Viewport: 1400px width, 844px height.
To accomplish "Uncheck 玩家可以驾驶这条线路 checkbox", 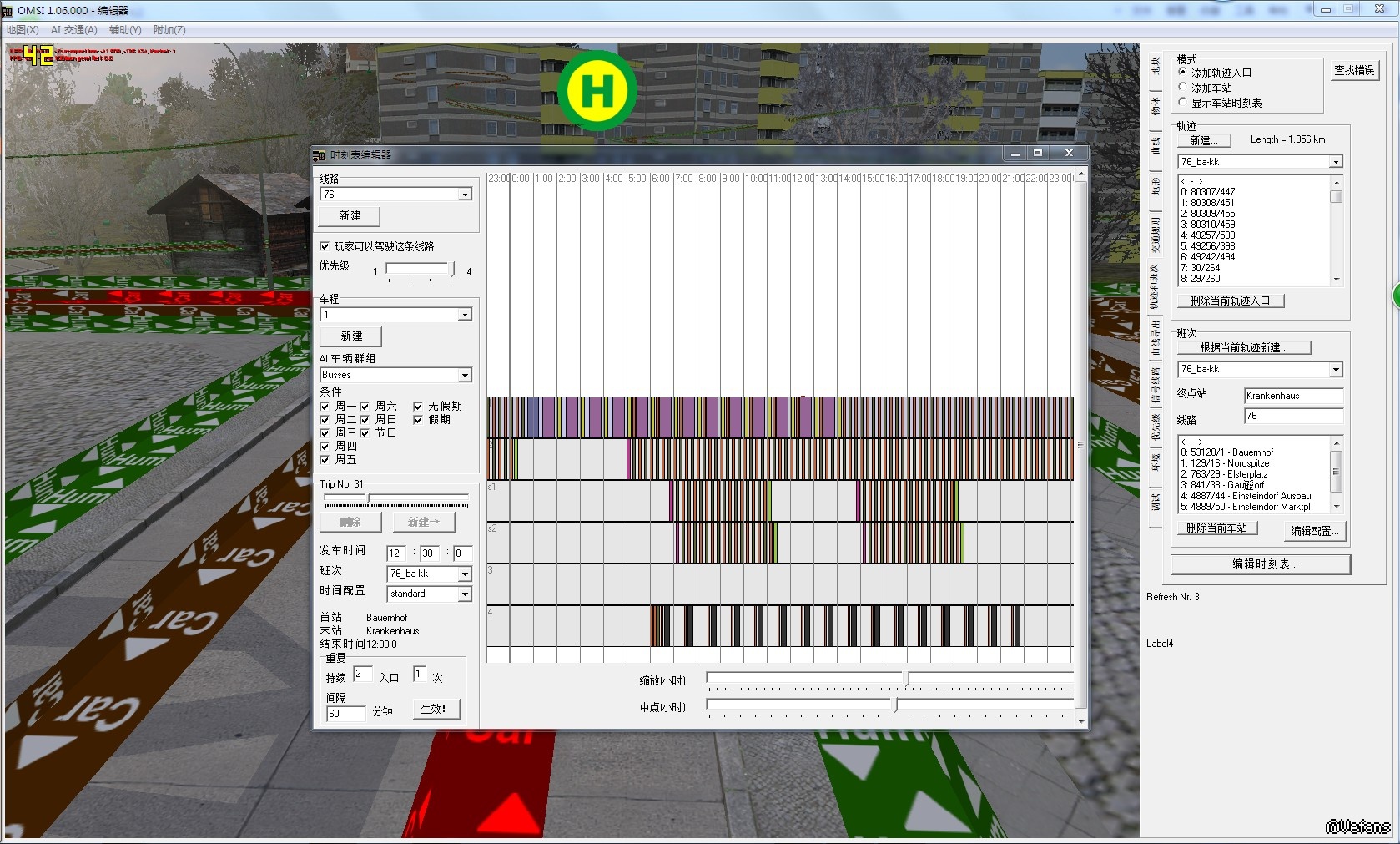I will point(325,246).
